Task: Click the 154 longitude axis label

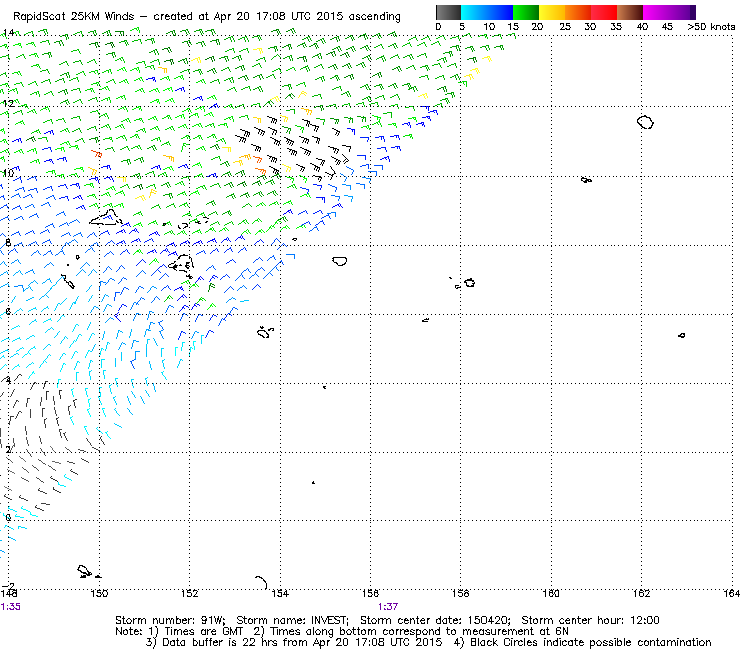Action: (280, 593)
